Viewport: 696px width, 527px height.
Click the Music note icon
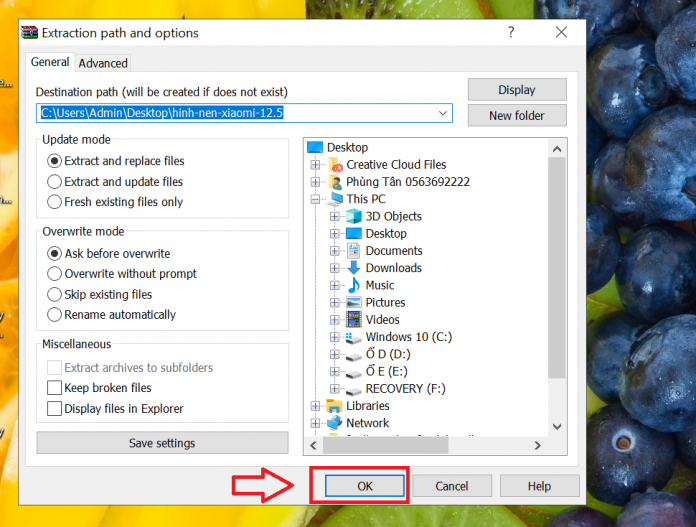354,285
